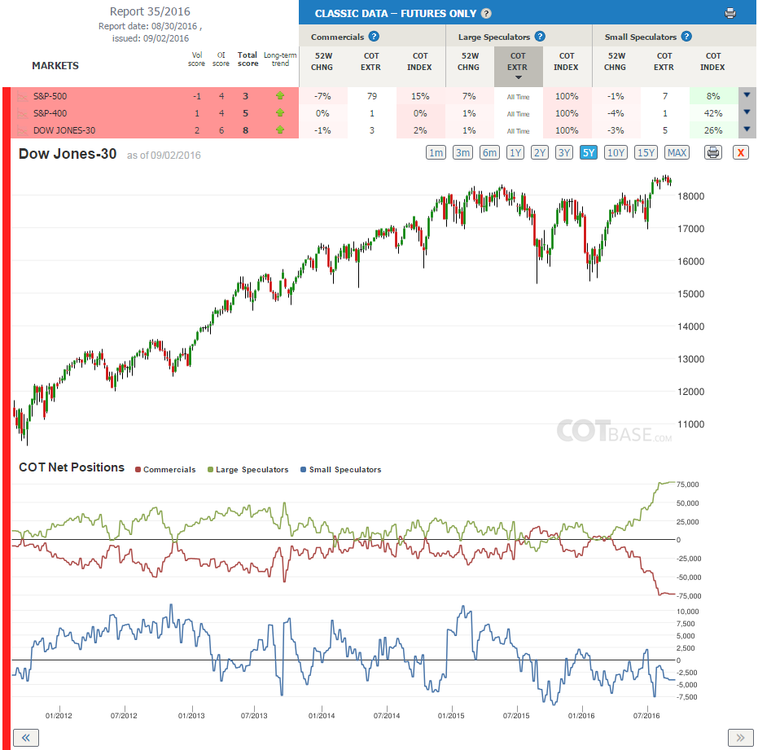The height and width of the screenshot is (750, 758).
Task: Sort by Small Speculators COT EXTR column
Action: (664, 61)
